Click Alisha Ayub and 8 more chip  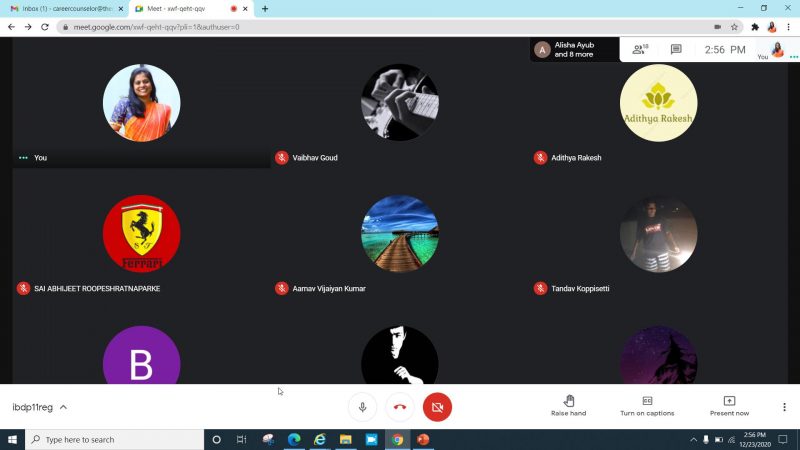(x=574, y=49)
